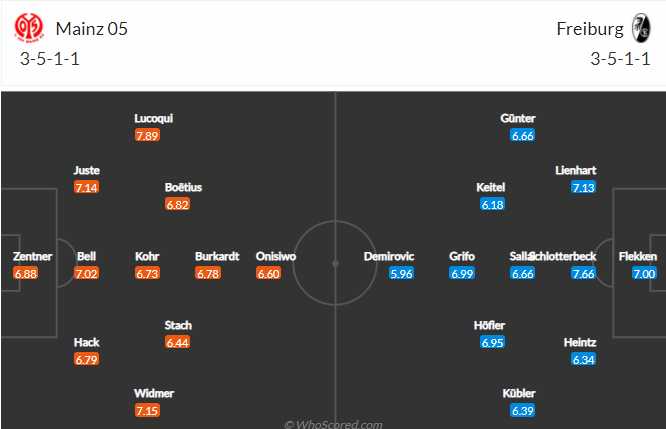Image resolution: width=666 pixels, height=429 pixels.
Task: Click player name Höfler
Action: (x=489, y=325)
